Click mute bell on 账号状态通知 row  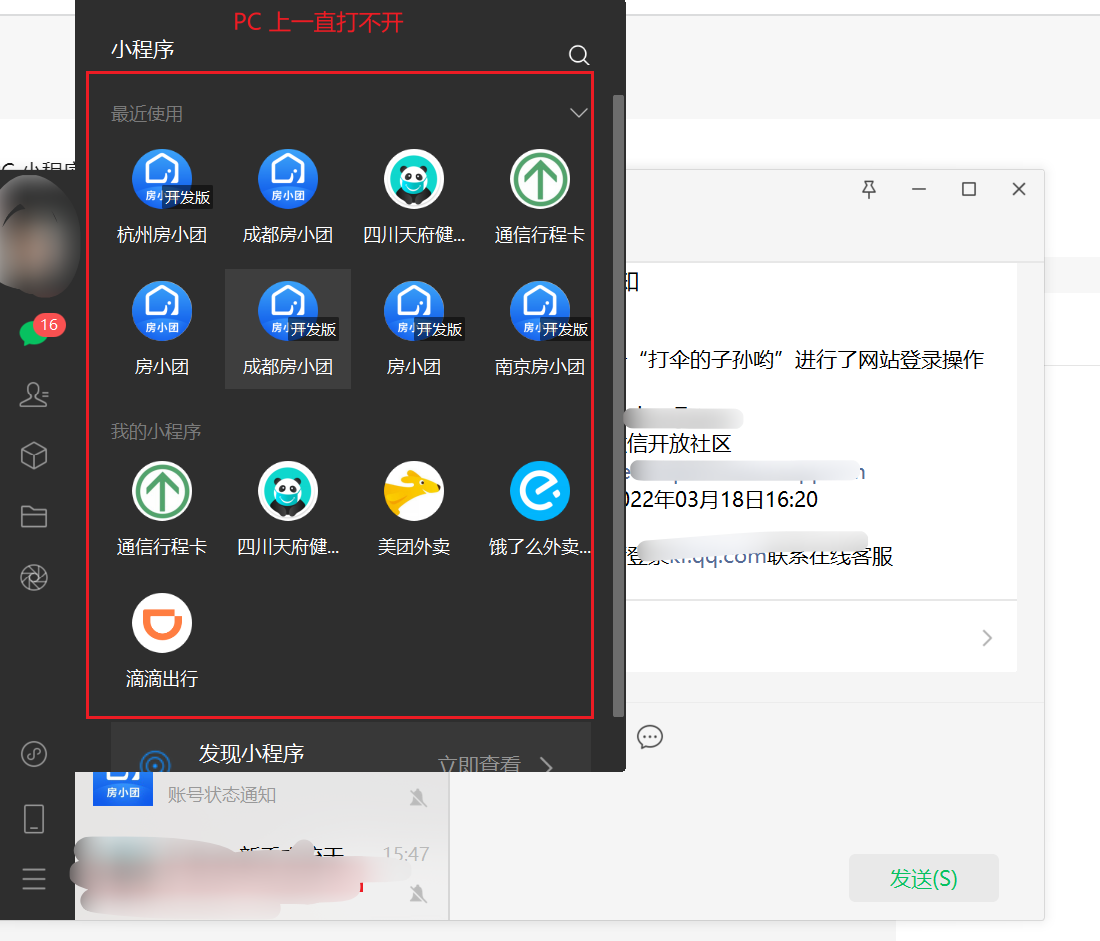click(x=418, y=797)
